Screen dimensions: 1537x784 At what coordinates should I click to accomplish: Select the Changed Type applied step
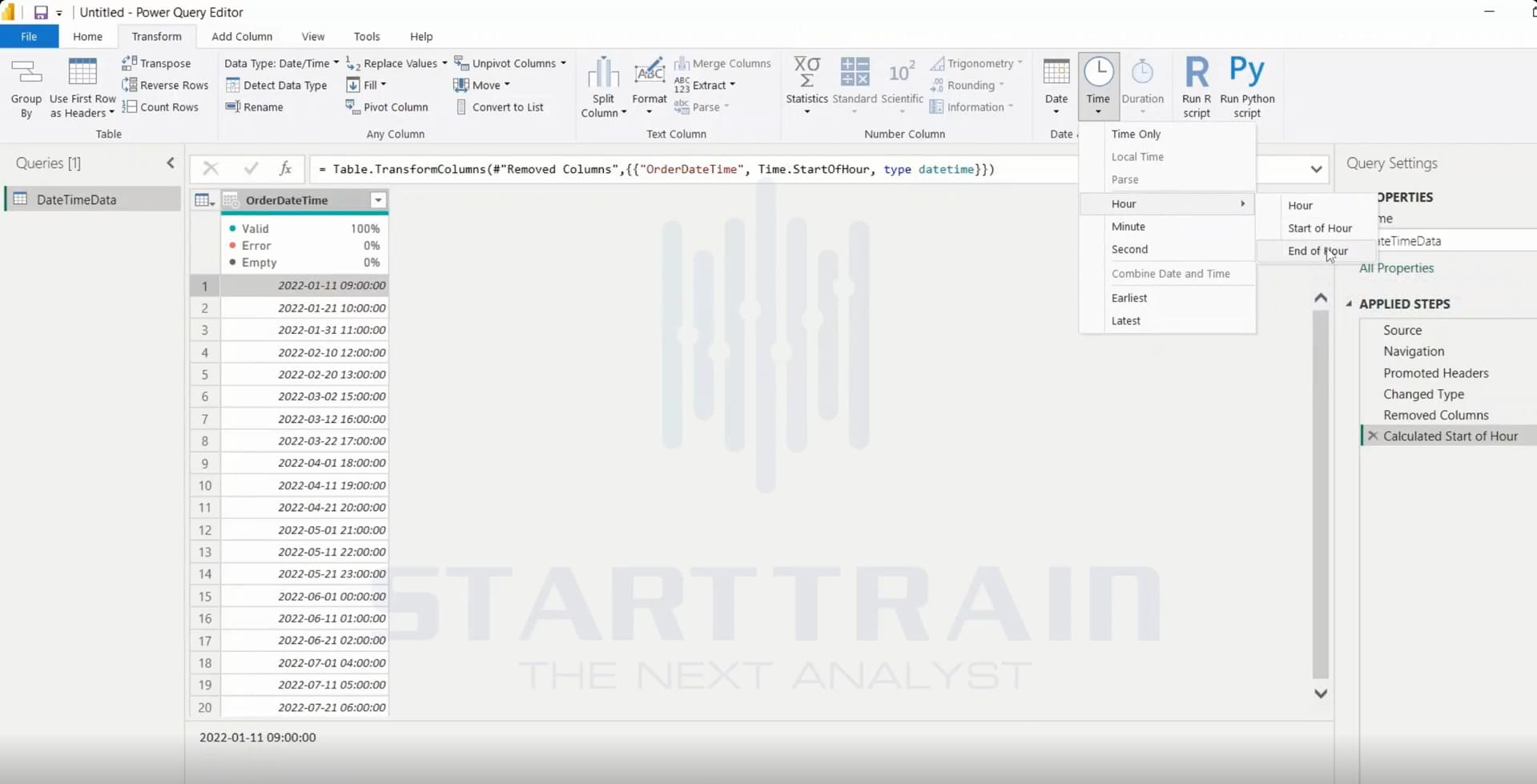(x=1423, y=394)
